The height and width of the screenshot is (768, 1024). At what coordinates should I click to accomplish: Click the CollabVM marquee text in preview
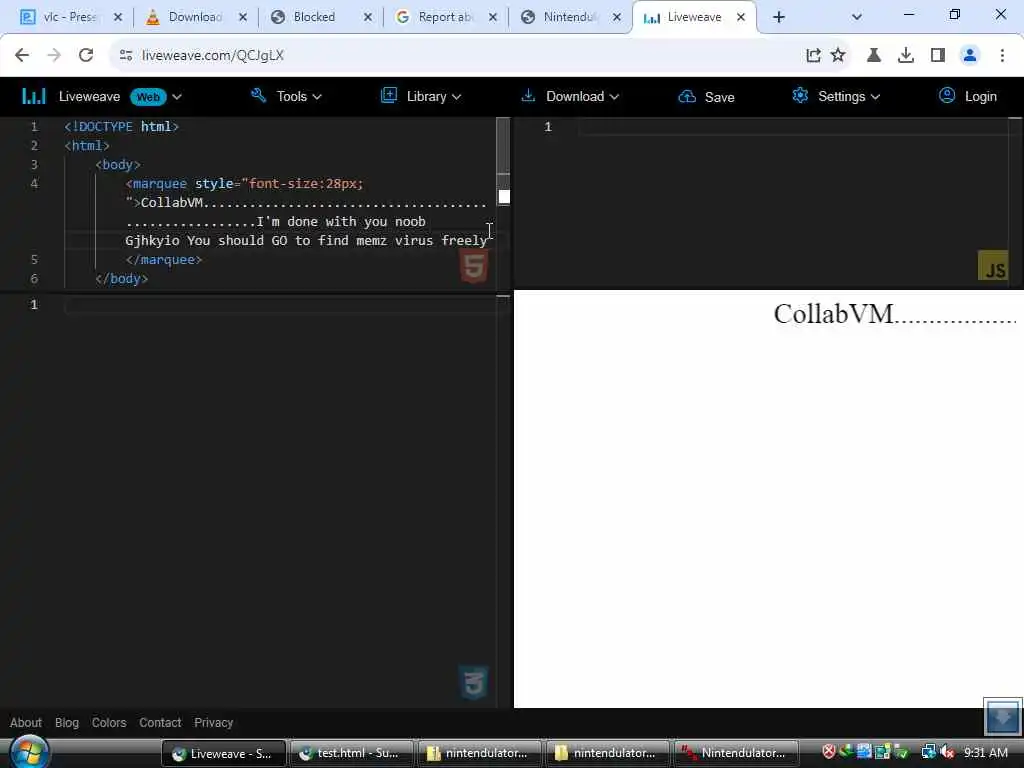[895, 314]
